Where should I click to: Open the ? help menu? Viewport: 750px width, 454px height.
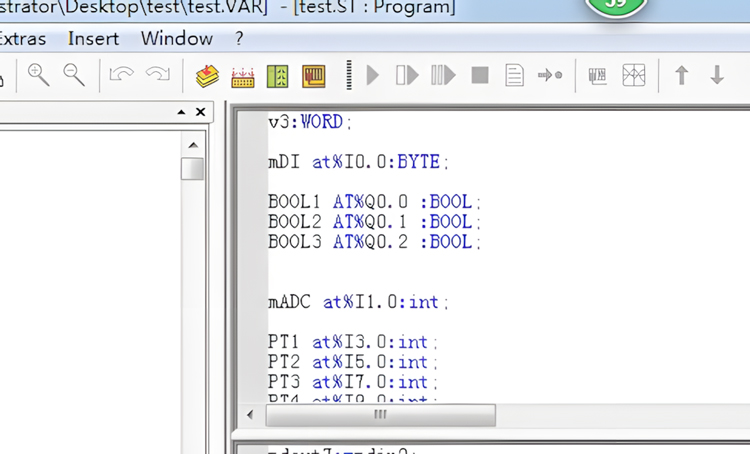(239, 39)
